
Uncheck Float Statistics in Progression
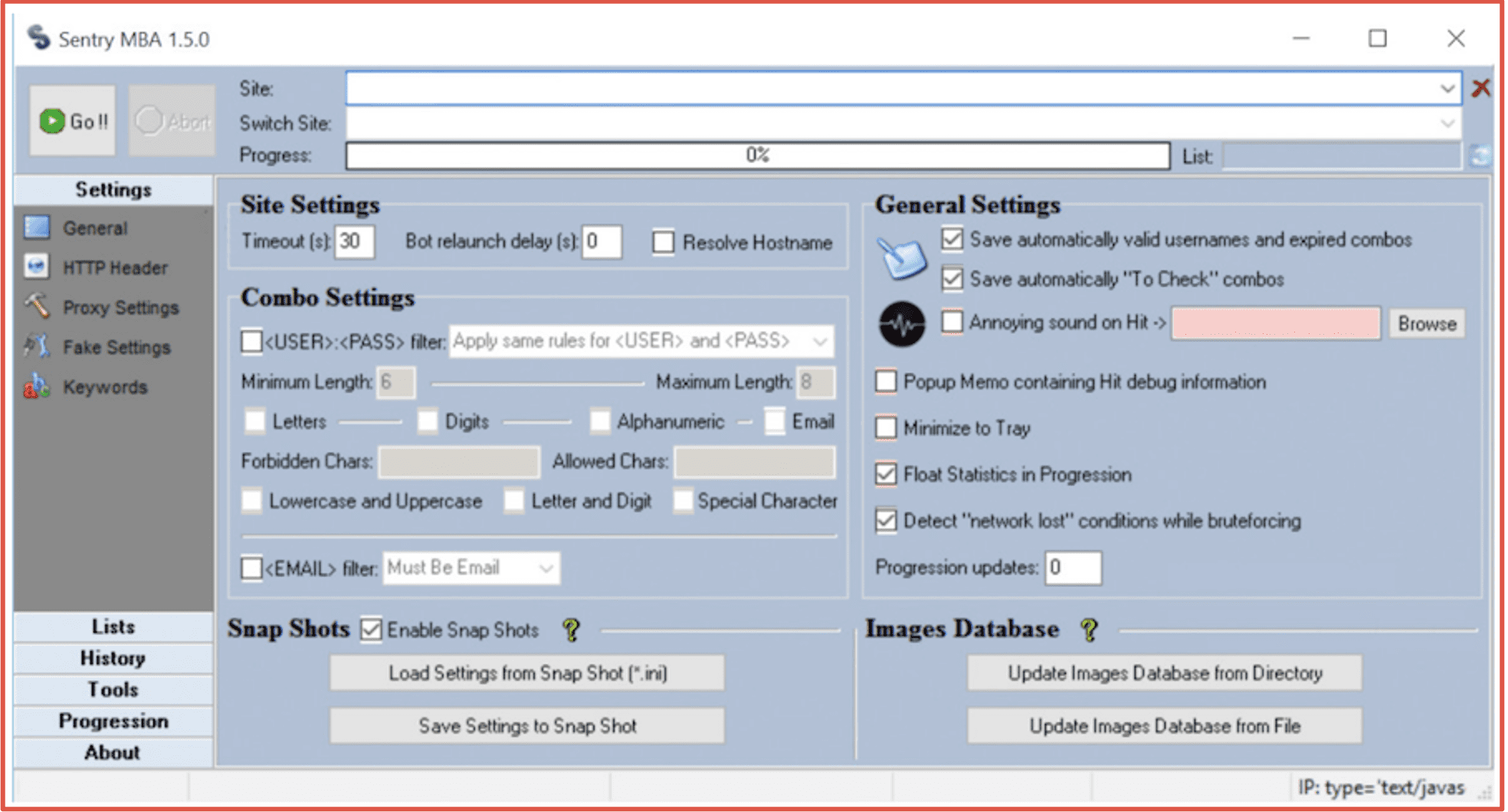(887, 474)
